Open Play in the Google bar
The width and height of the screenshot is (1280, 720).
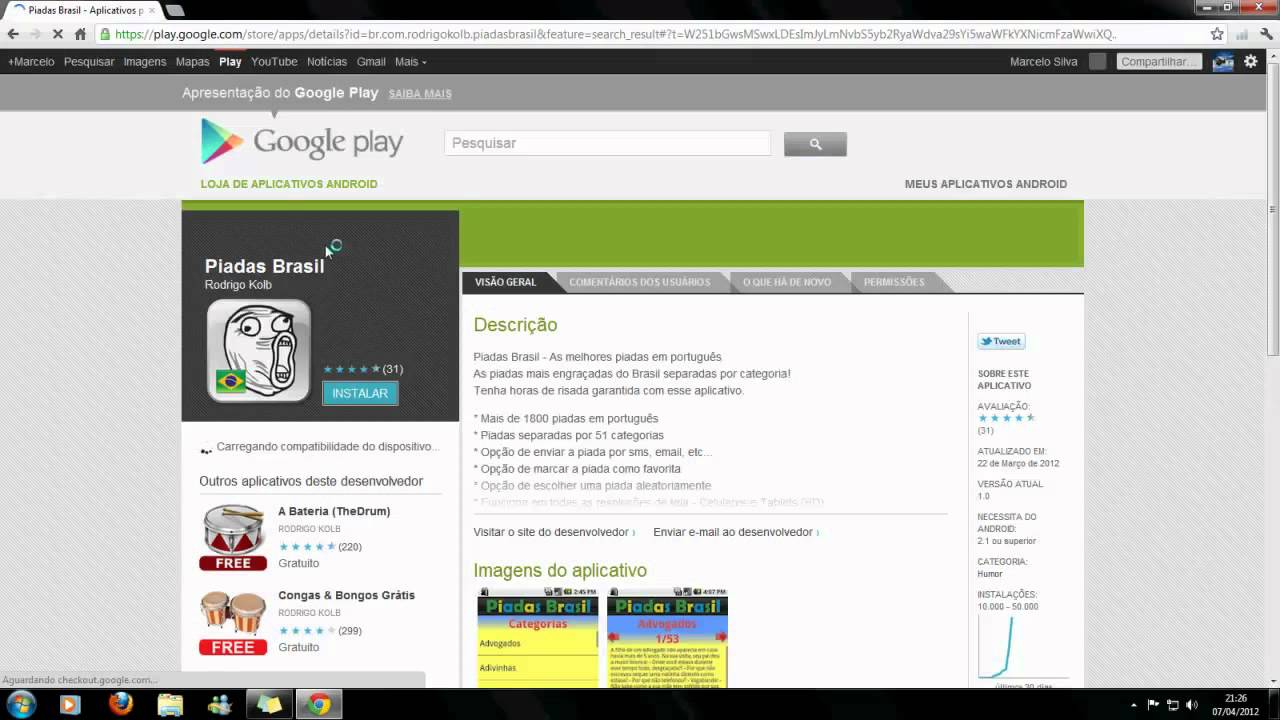click(x=230, y=61)
